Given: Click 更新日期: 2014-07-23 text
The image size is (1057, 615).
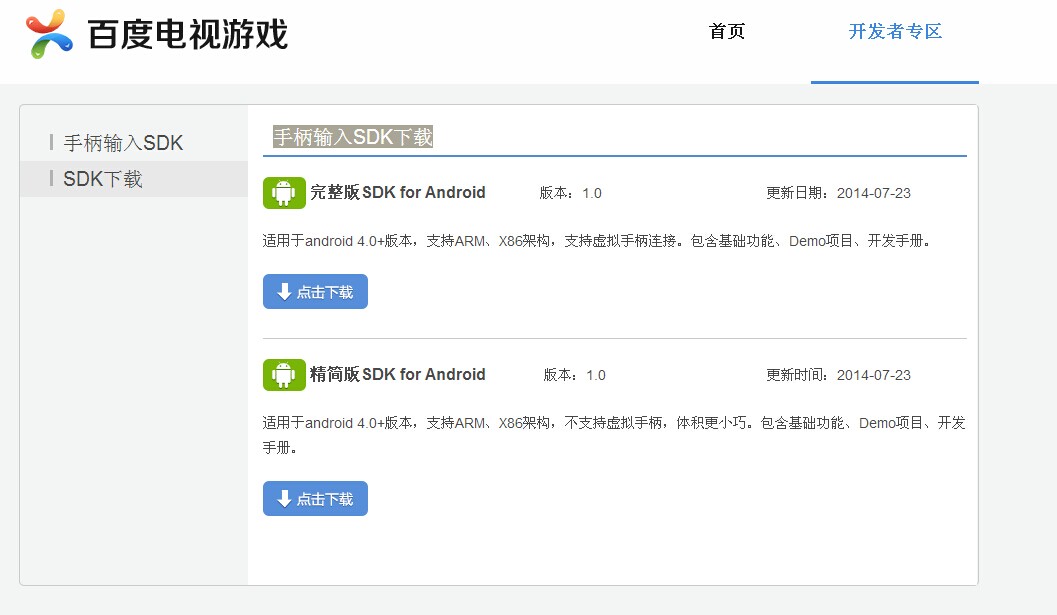Looking at the screenshot, I should click(838, 194).
